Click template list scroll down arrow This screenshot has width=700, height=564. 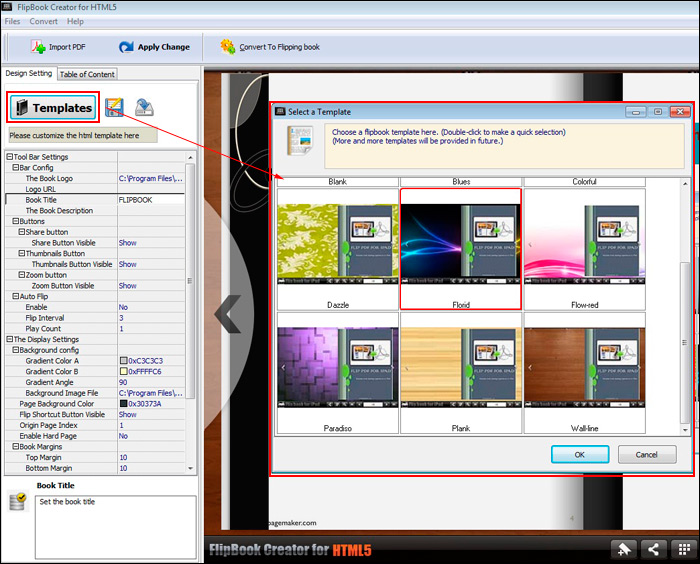[685, 430]
